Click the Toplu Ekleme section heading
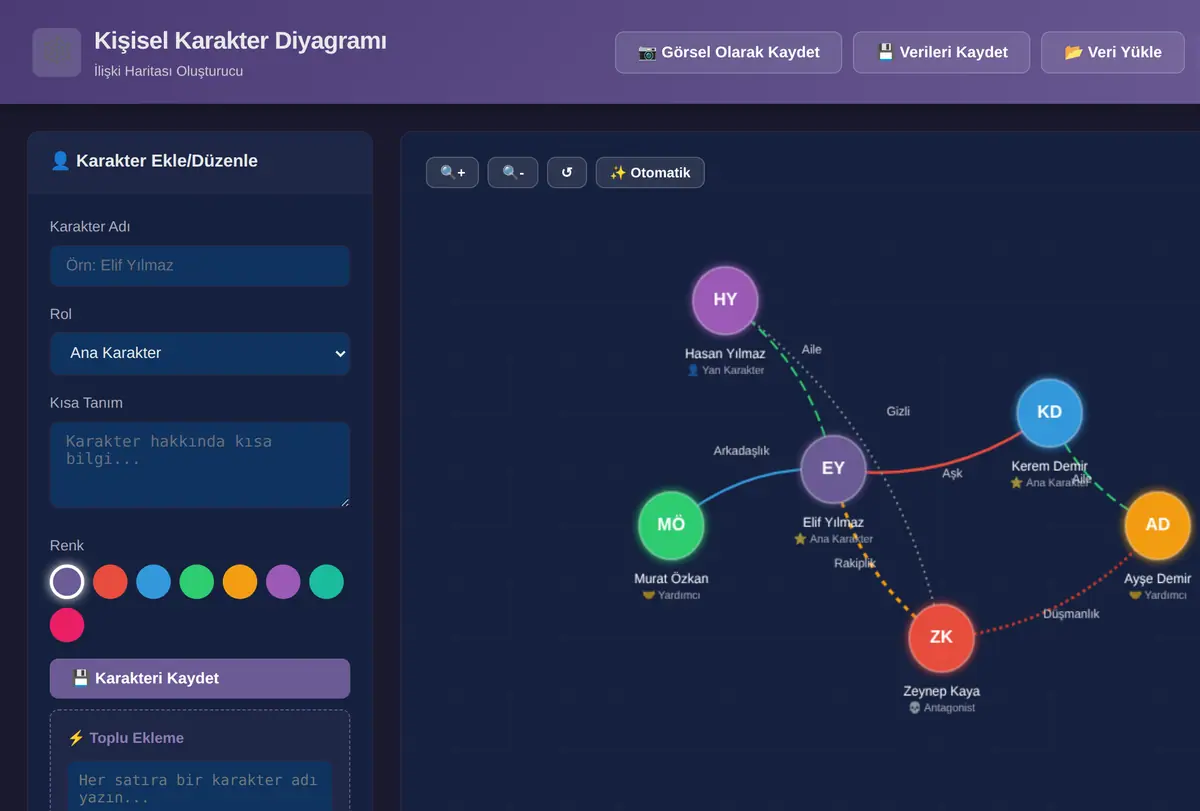This screenshot has width=1200, height=811. (126, 738)
